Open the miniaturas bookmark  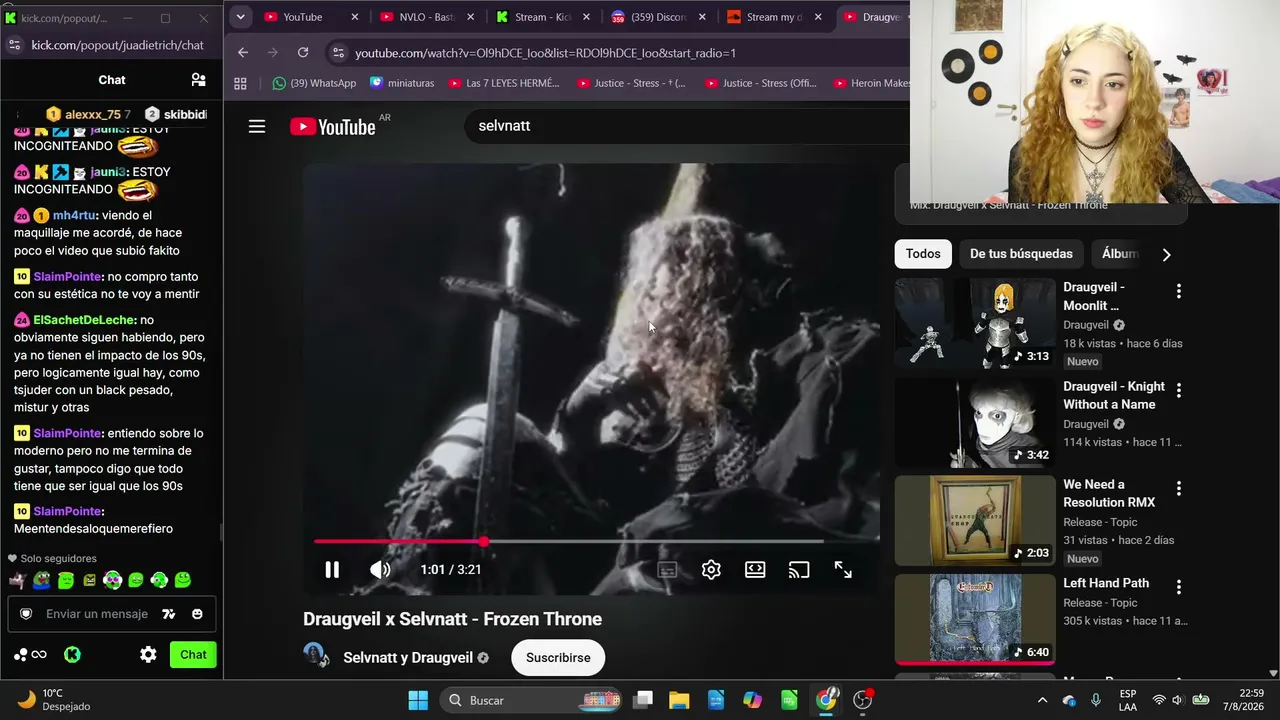click(x=402, y=84)
